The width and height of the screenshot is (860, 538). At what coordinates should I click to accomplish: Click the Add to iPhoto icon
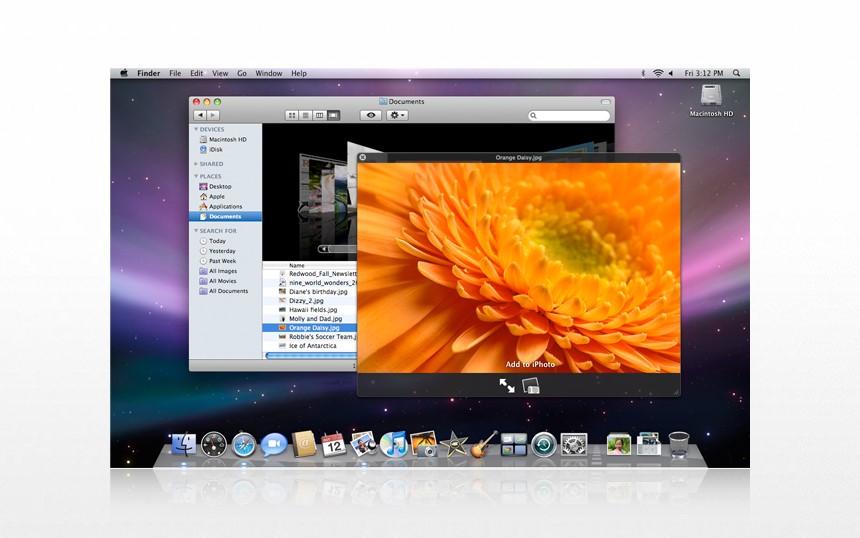click(x=530, y=386)
